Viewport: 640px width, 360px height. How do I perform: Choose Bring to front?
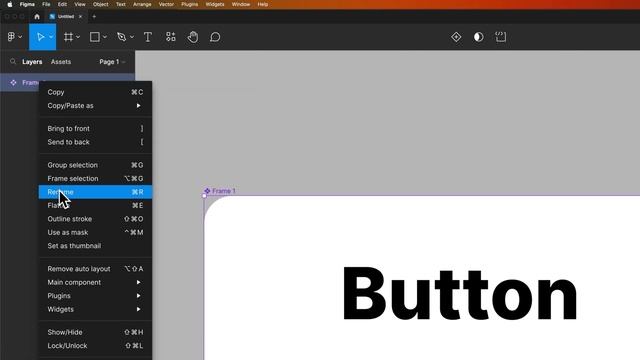pyautogui.click(x=95, y=129)
